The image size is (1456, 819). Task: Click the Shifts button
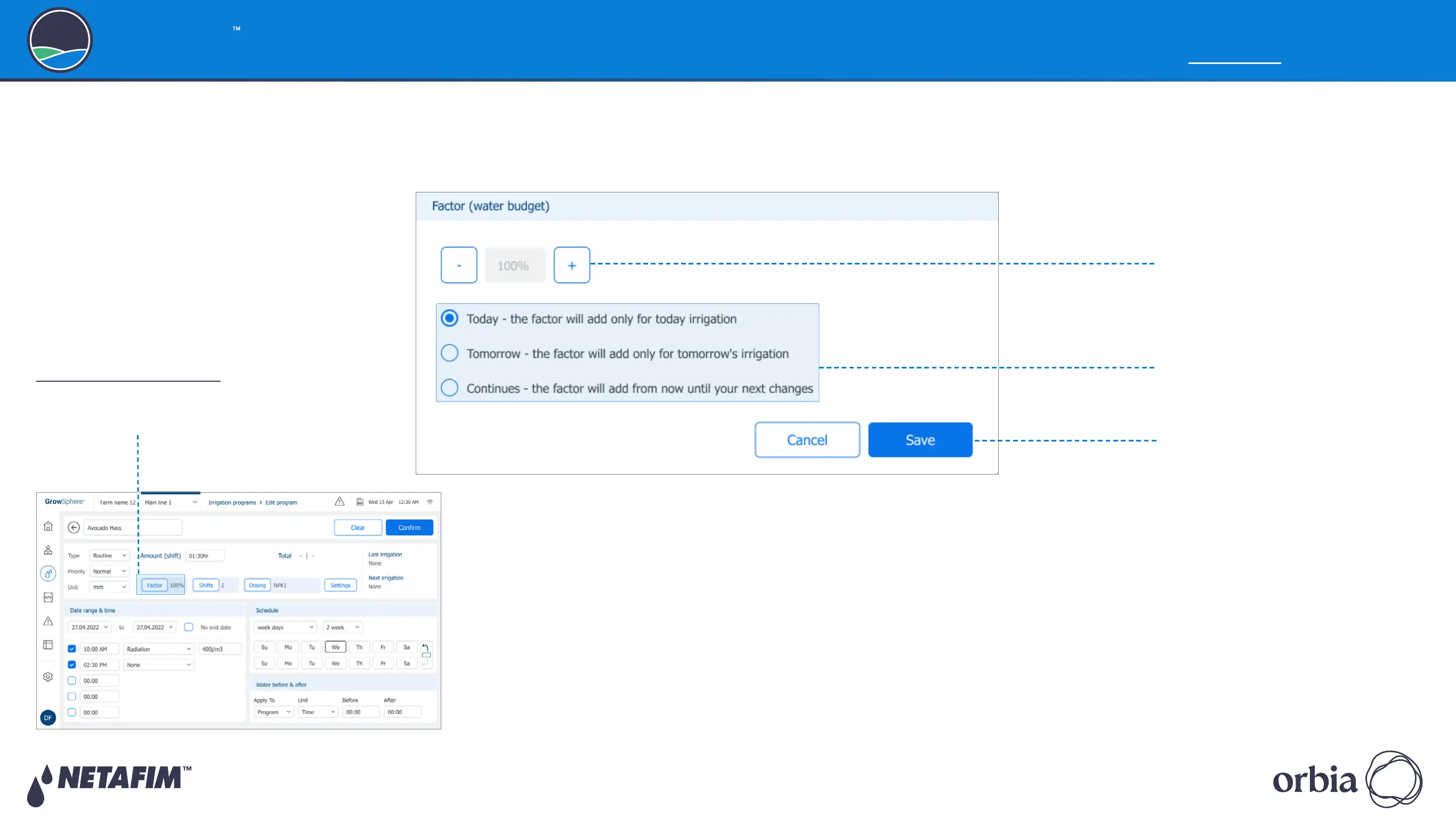coord(206,585)
